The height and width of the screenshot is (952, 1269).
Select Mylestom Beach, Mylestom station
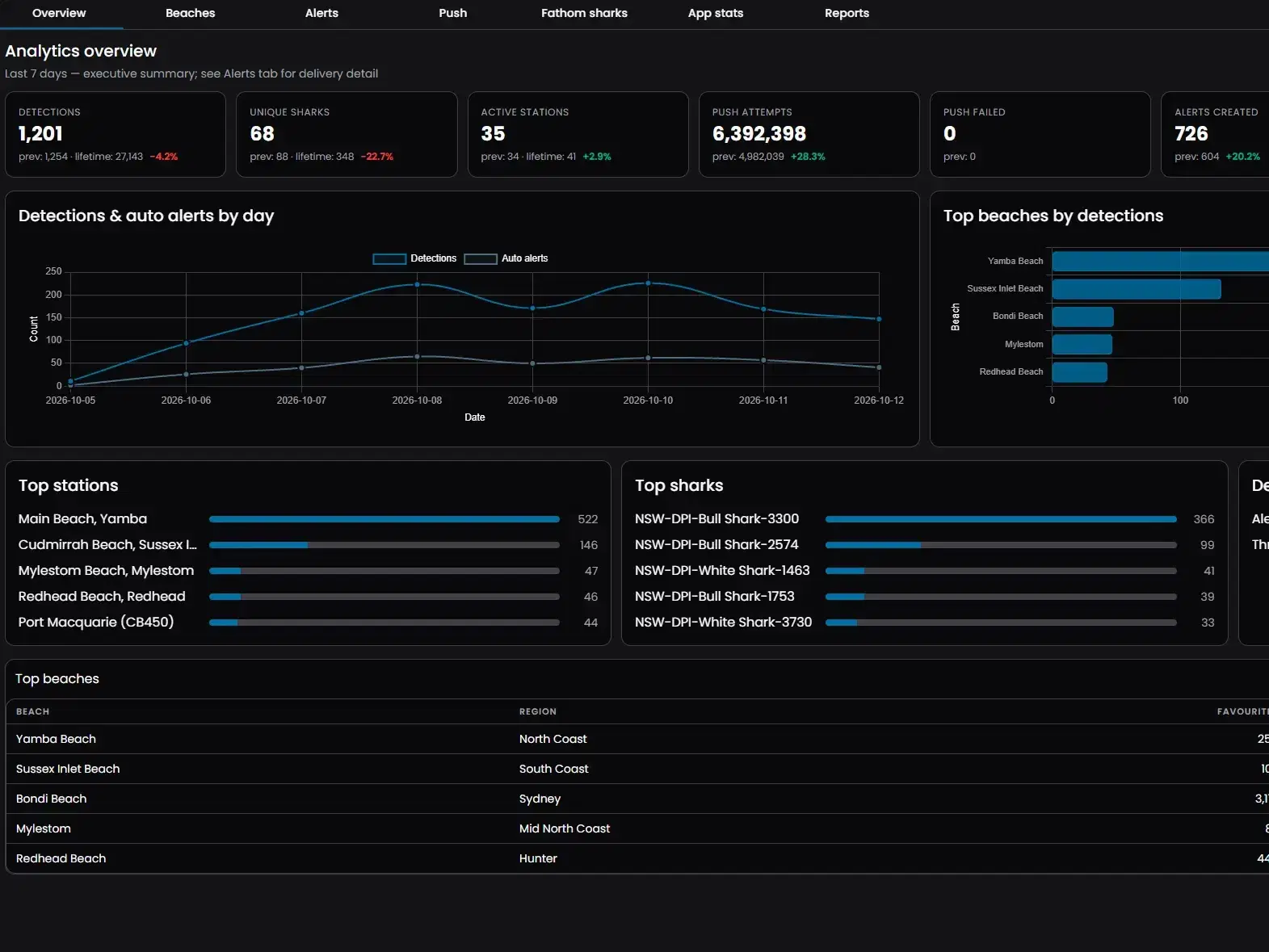pyautogui.click(x=308, y=571)
